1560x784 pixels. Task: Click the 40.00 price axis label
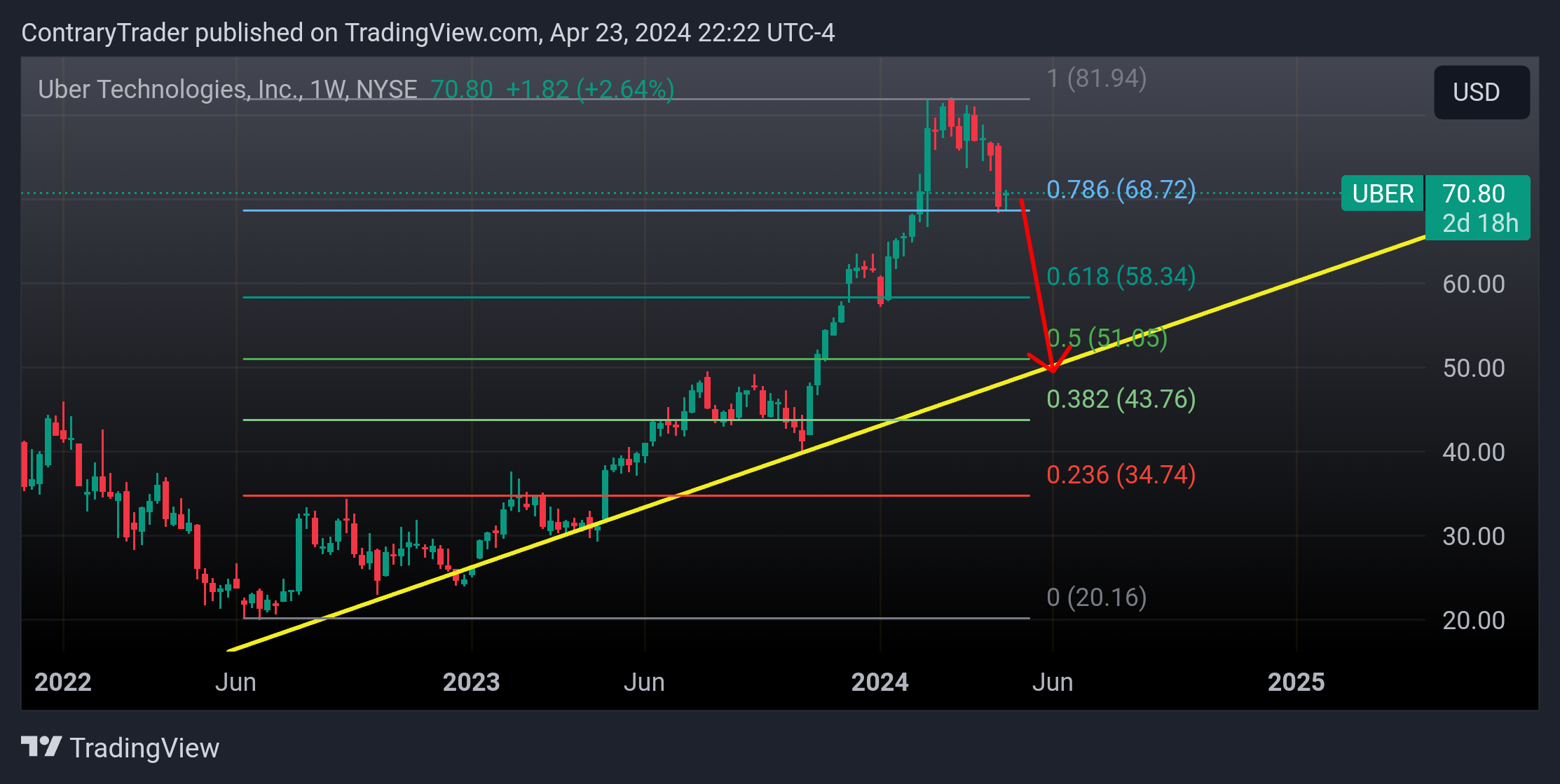[x=1474, y=453]
